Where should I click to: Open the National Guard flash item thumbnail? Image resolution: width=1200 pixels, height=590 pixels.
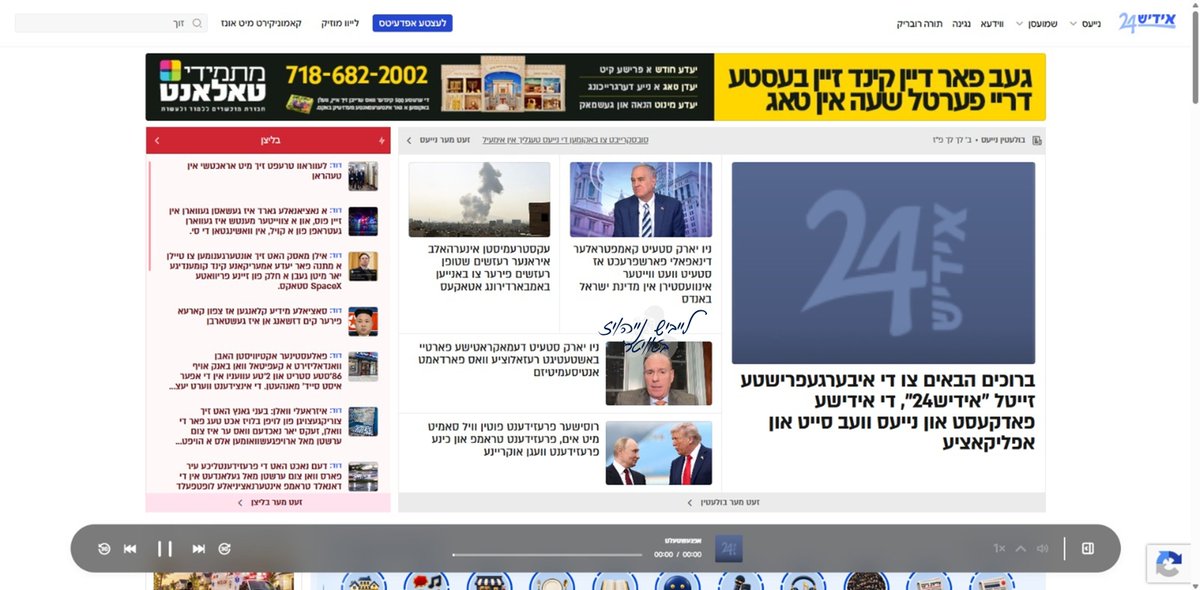click(x=363, y=221)
